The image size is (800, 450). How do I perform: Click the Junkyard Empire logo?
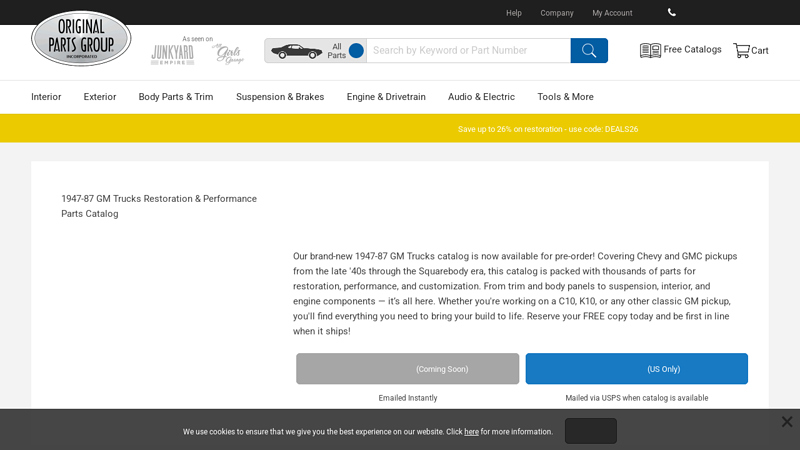[x=172, y=54]
